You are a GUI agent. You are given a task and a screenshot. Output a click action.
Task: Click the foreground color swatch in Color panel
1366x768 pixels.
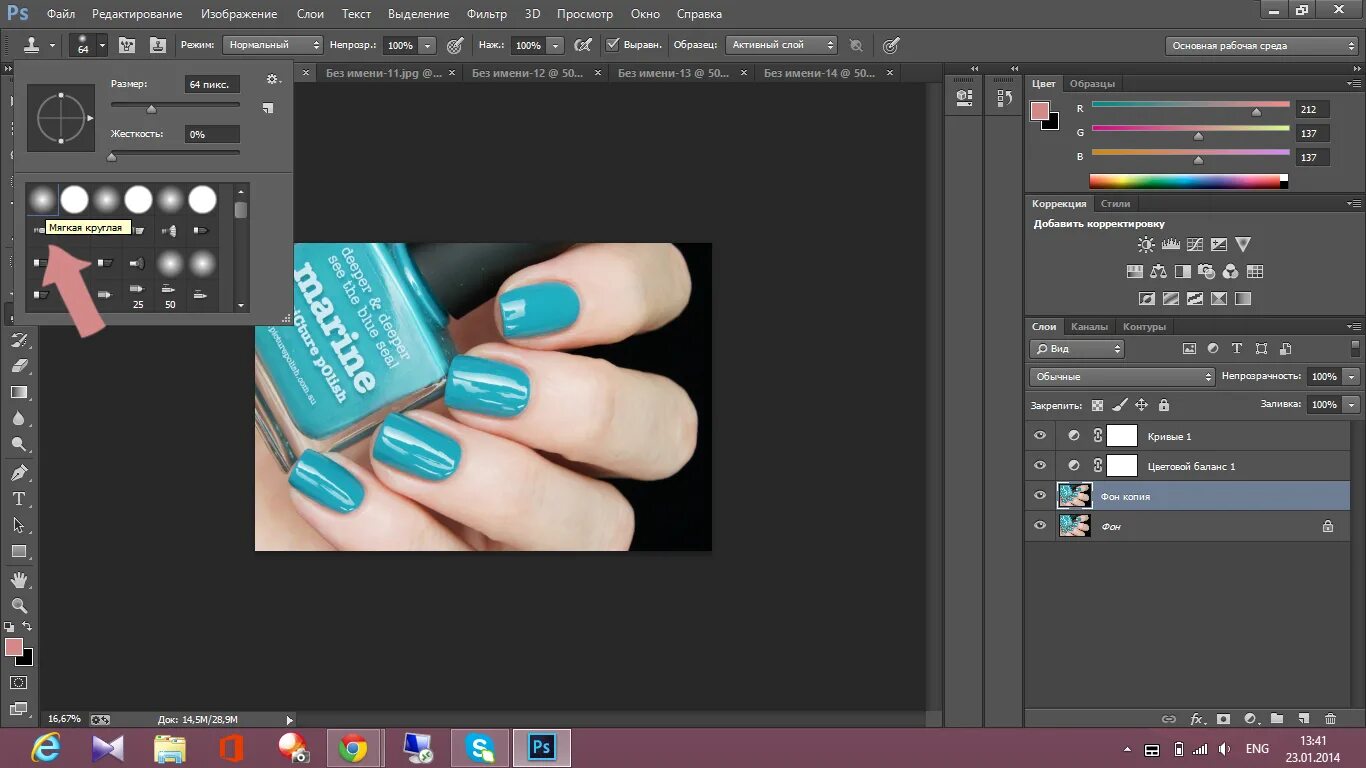coord(1040,111)
